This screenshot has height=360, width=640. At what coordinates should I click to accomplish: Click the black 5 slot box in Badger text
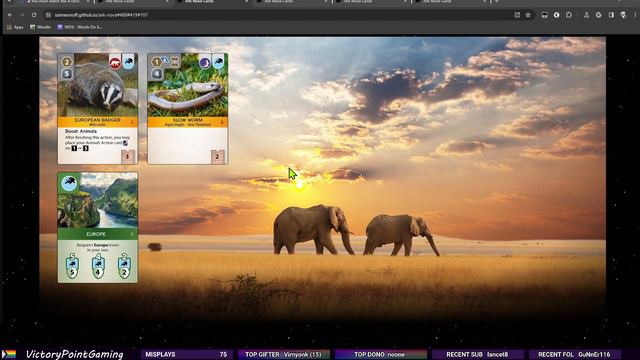click(85, 148)
